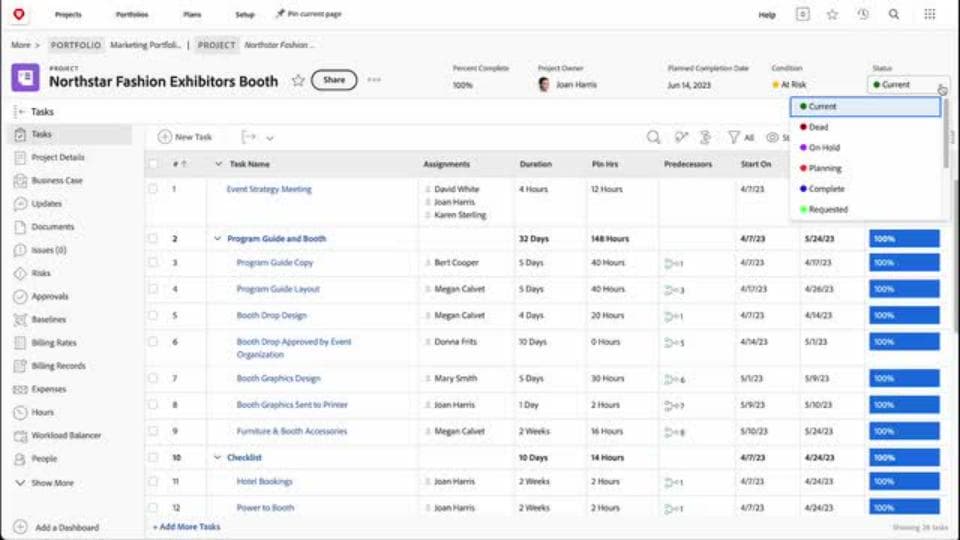
Task: Tick checkbox for Hotel Bookings task
Action: [x=153, y=482]
